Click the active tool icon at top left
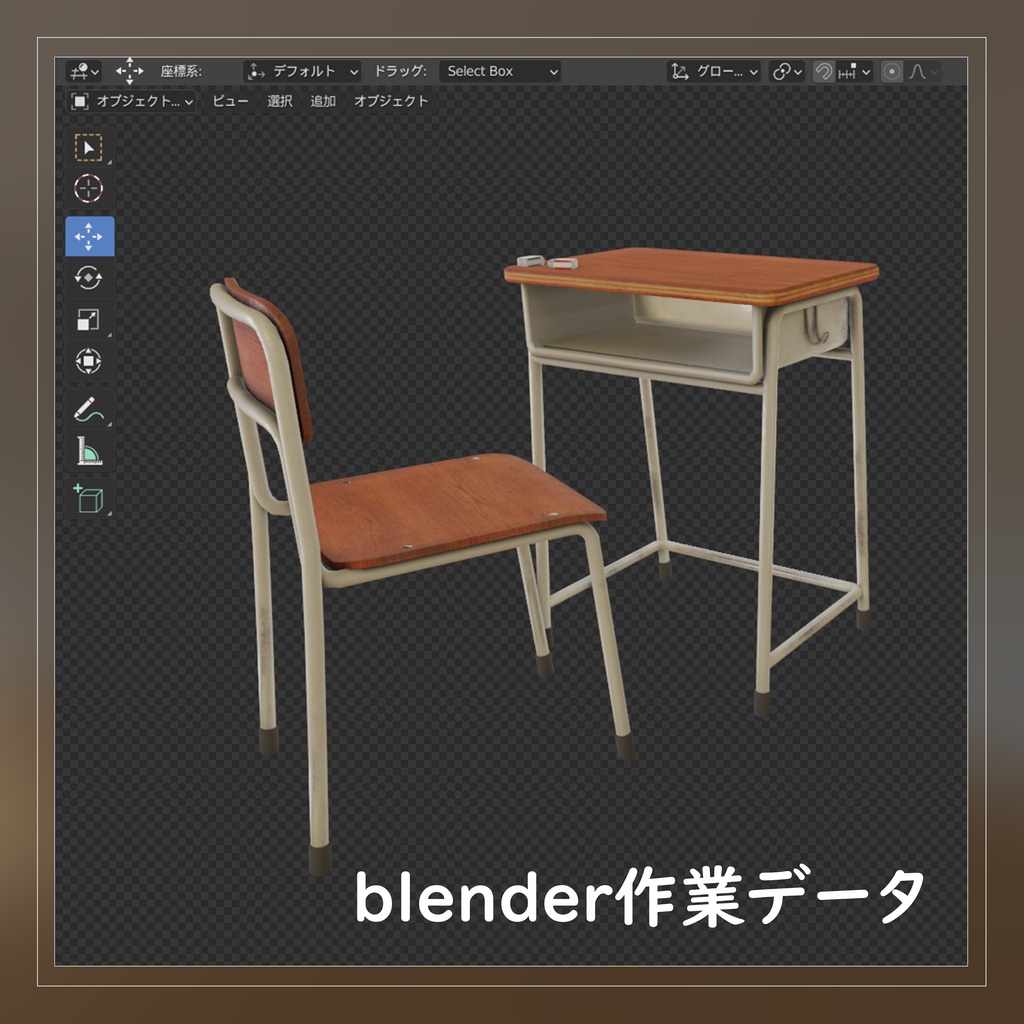The image size is (1024, 1024). coord(80,70)
